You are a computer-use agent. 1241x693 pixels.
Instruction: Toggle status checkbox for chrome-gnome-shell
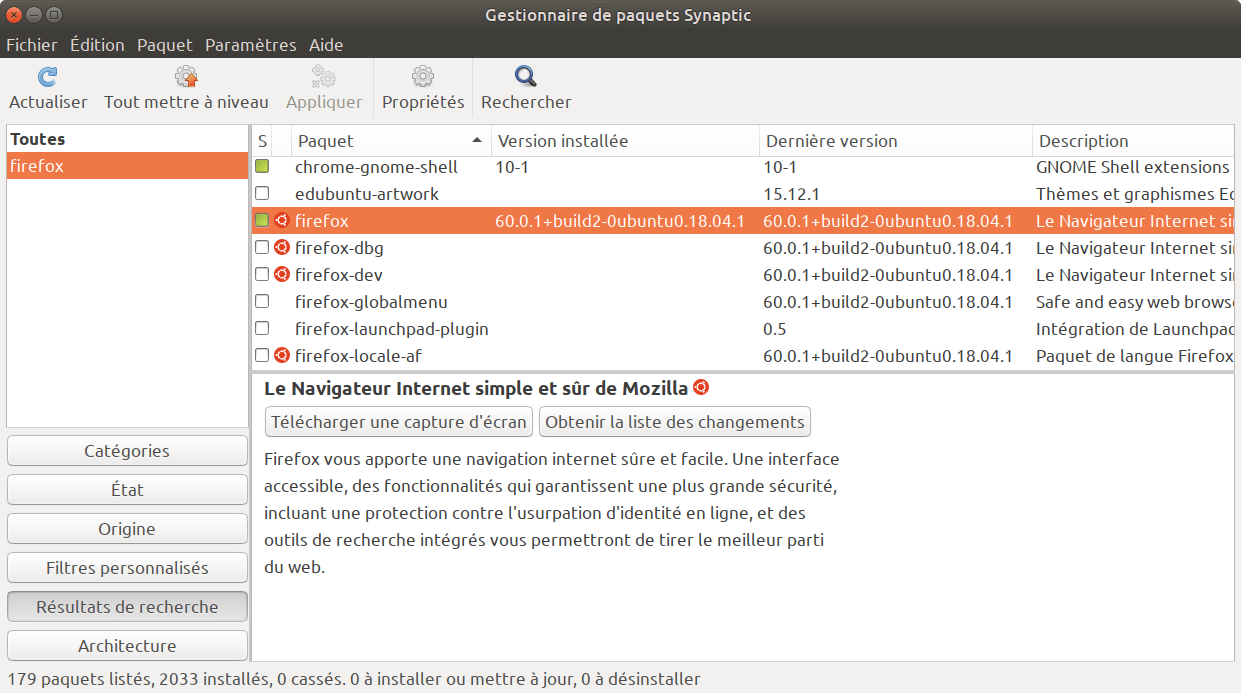tap(262, 166)
